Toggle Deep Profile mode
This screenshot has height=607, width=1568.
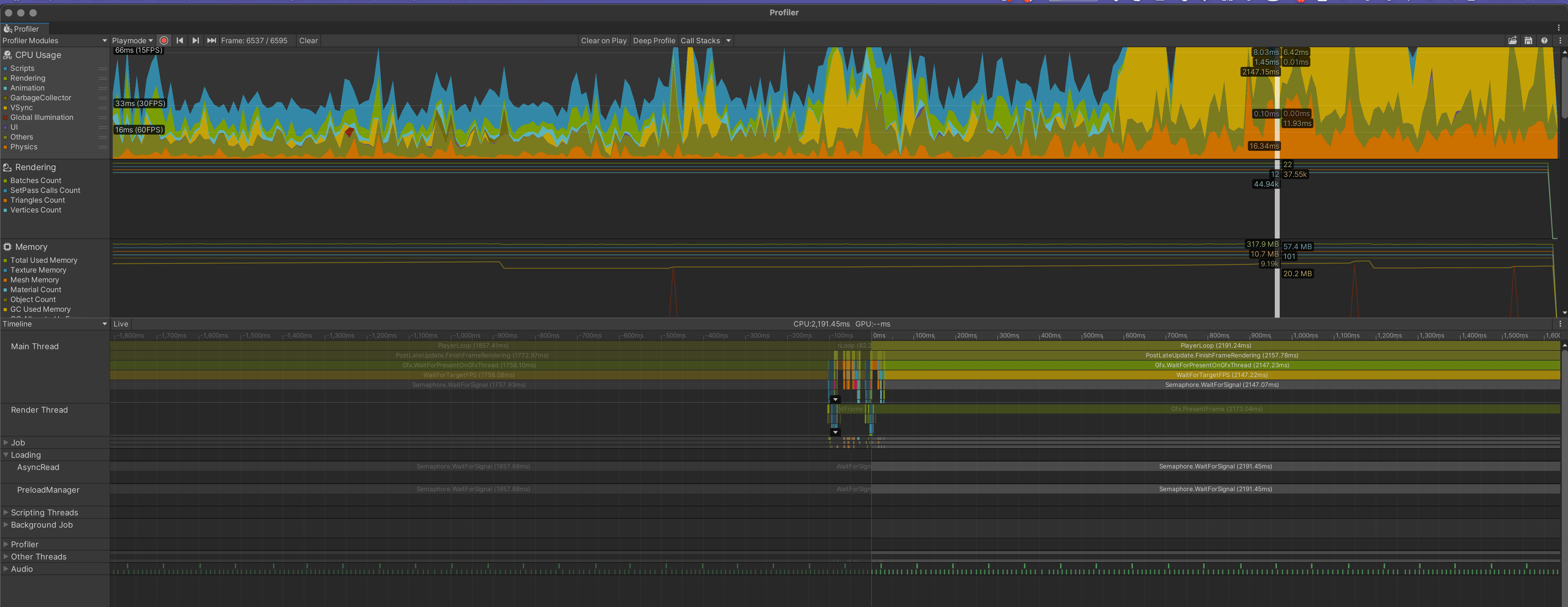[654, 41]
